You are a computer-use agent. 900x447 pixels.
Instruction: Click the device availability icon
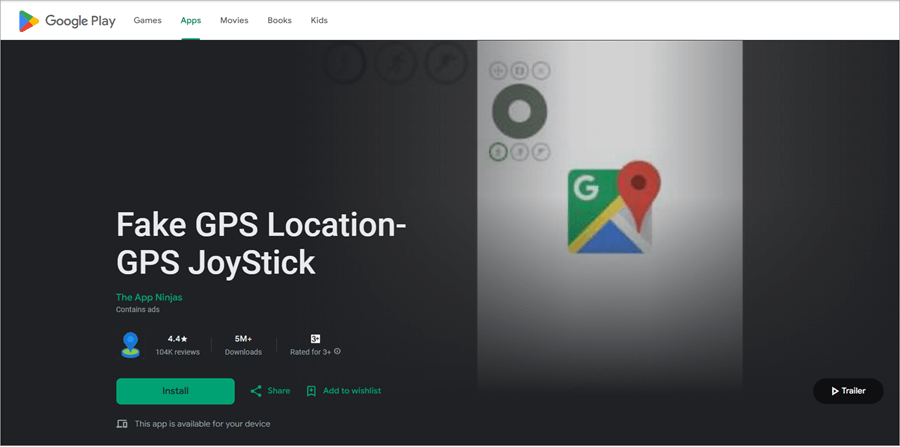click(x=122, y=424)
